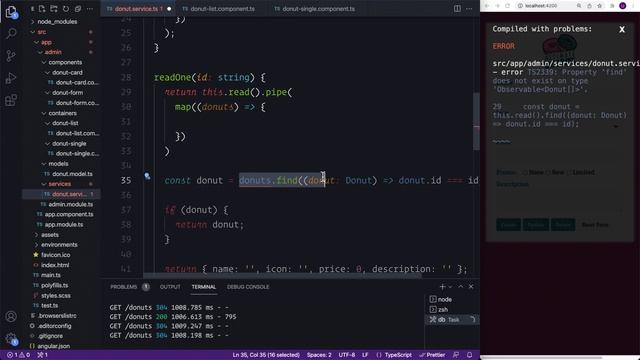The image size is (640, 360).
Task: Open angular.json in the file tree
Action: click(53, 346)
